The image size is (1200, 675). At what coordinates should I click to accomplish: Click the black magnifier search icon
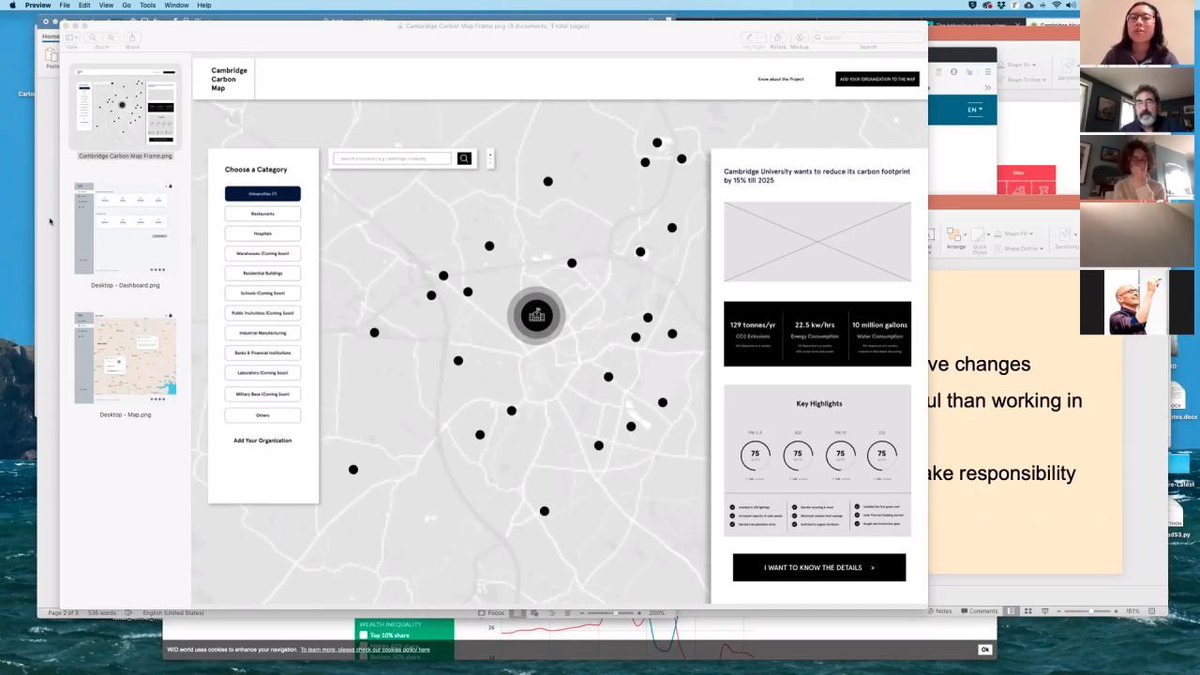point(464,158)
